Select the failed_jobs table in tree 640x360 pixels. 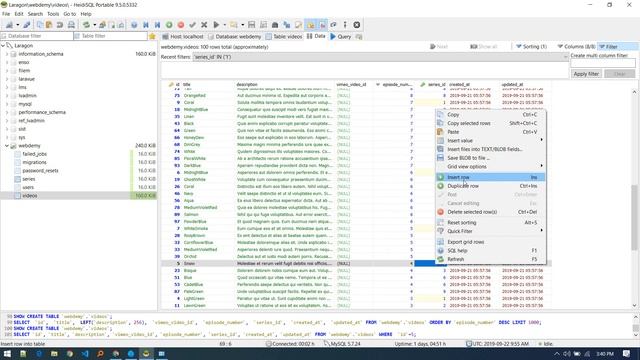pyautogui.click(x=34, y=154)
